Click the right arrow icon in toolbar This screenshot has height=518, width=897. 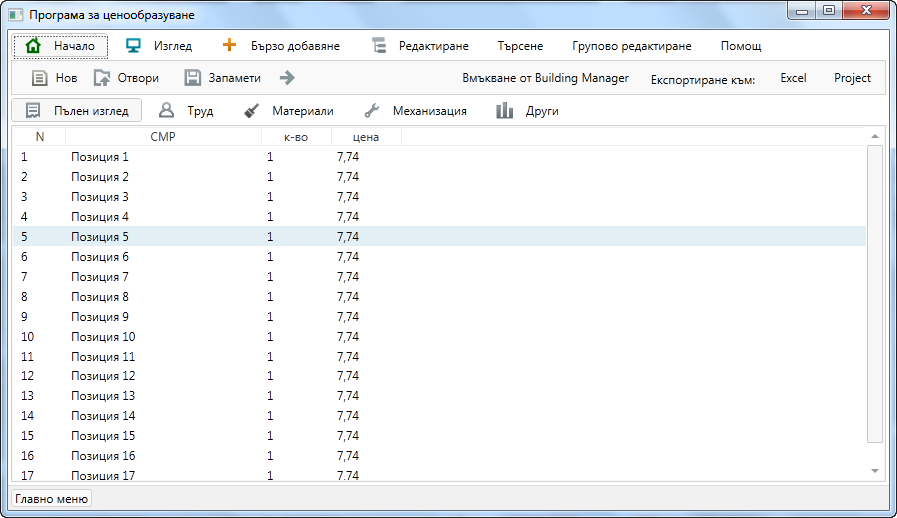pyautogui.click(x=287, y=78)
